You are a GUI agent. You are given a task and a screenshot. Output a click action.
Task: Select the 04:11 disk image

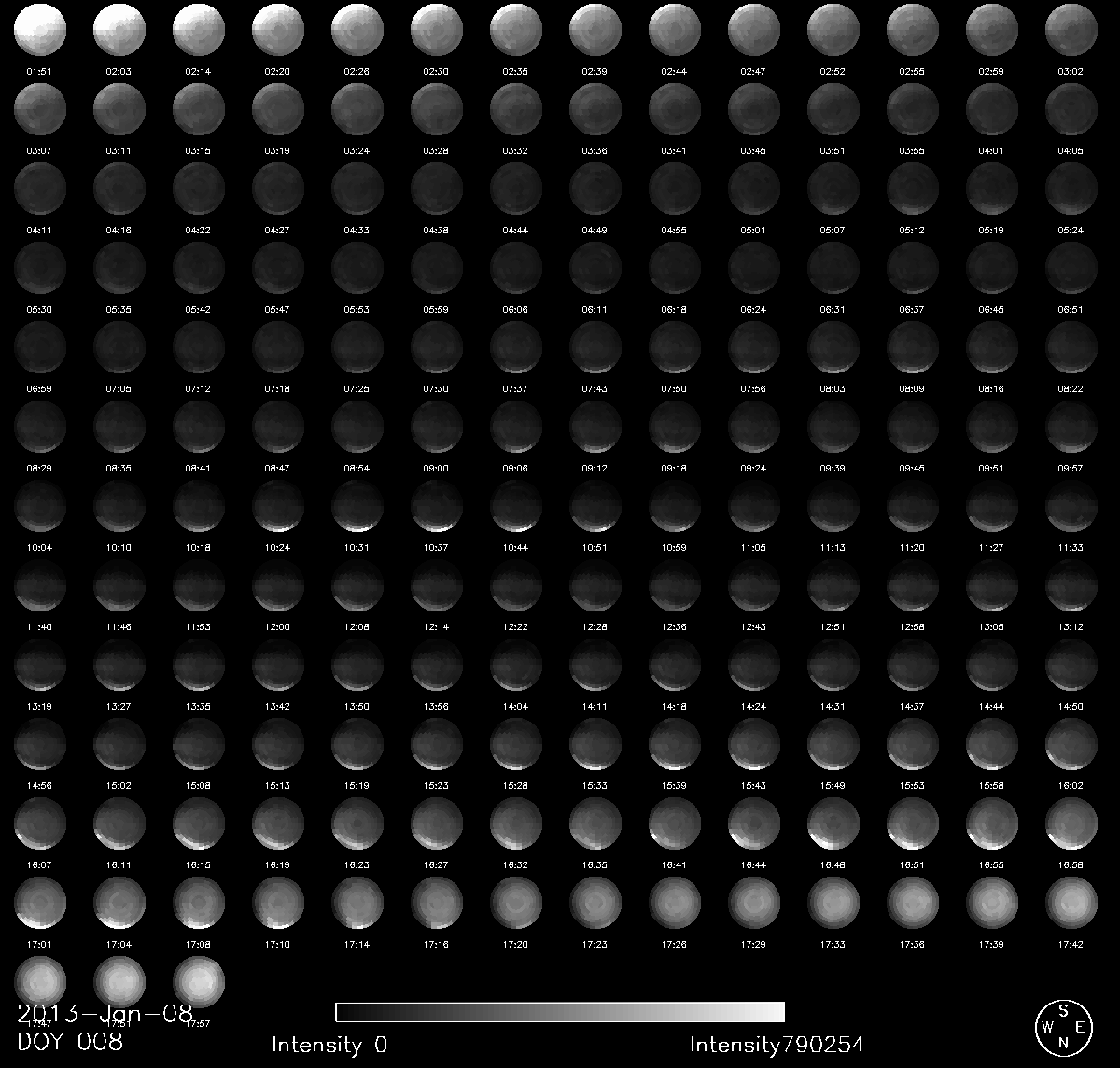[40, 190]
